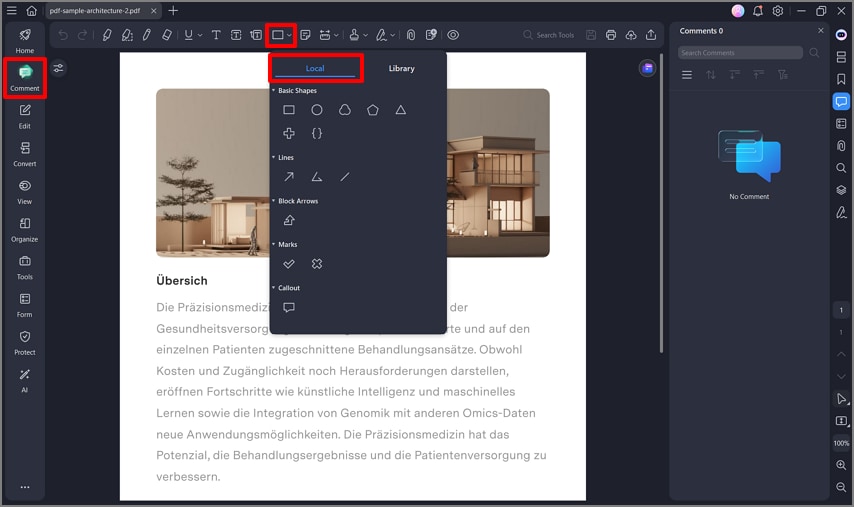Add an attachment with paperclip icon

pos(411,35)
